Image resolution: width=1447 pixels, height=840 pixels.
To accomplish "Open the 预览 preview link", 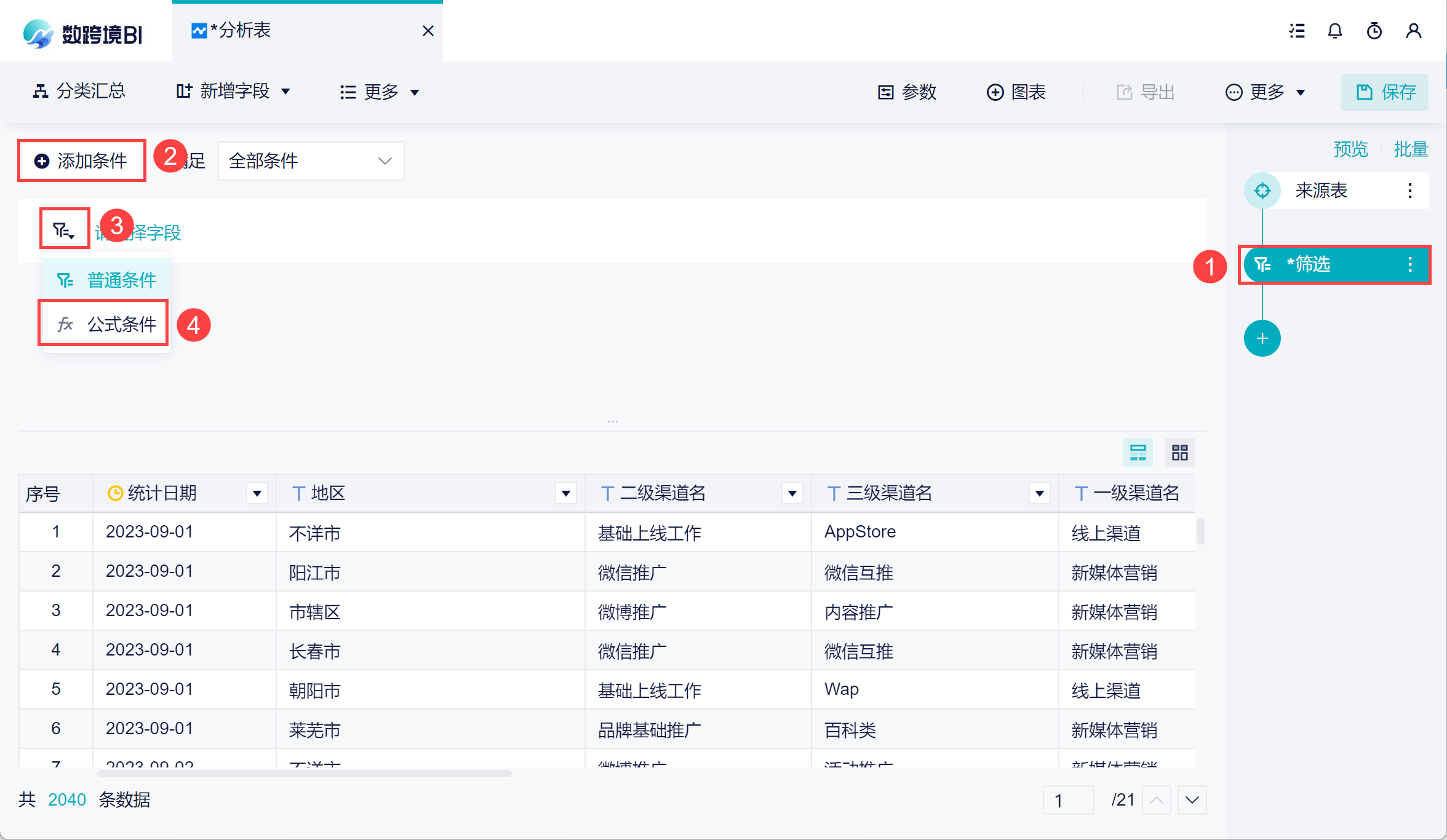I will point(1350,149).
